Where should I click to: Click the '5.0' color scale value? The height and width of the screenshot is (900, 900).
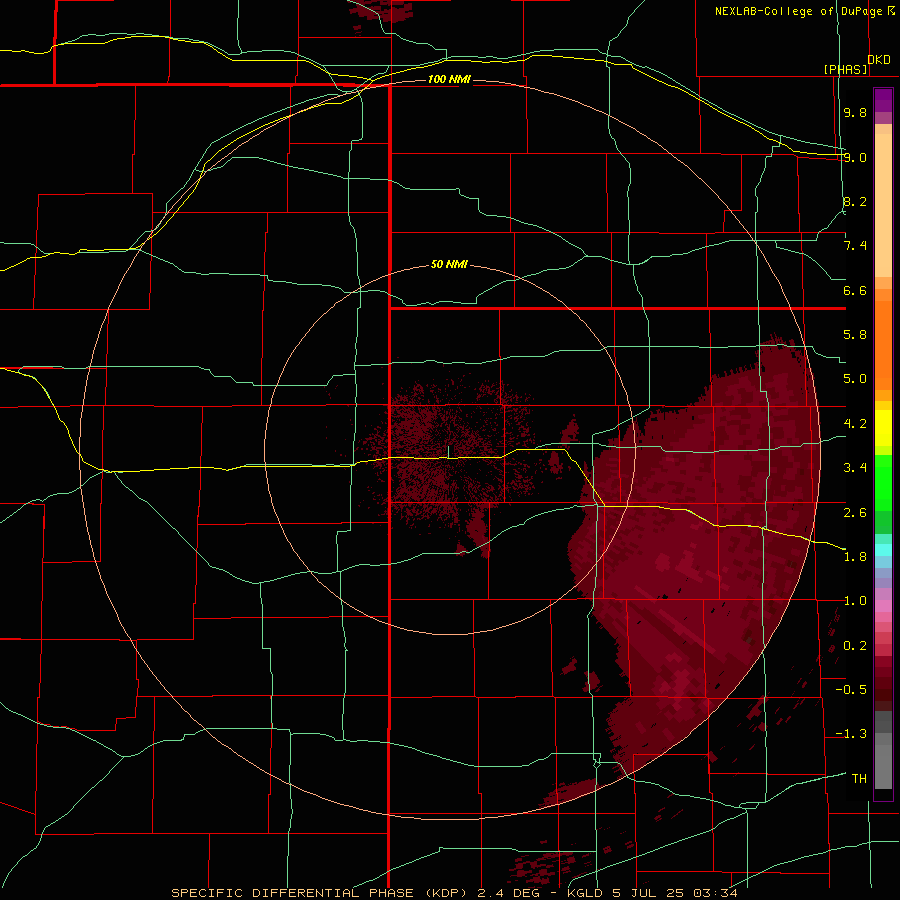pos(855,379)
